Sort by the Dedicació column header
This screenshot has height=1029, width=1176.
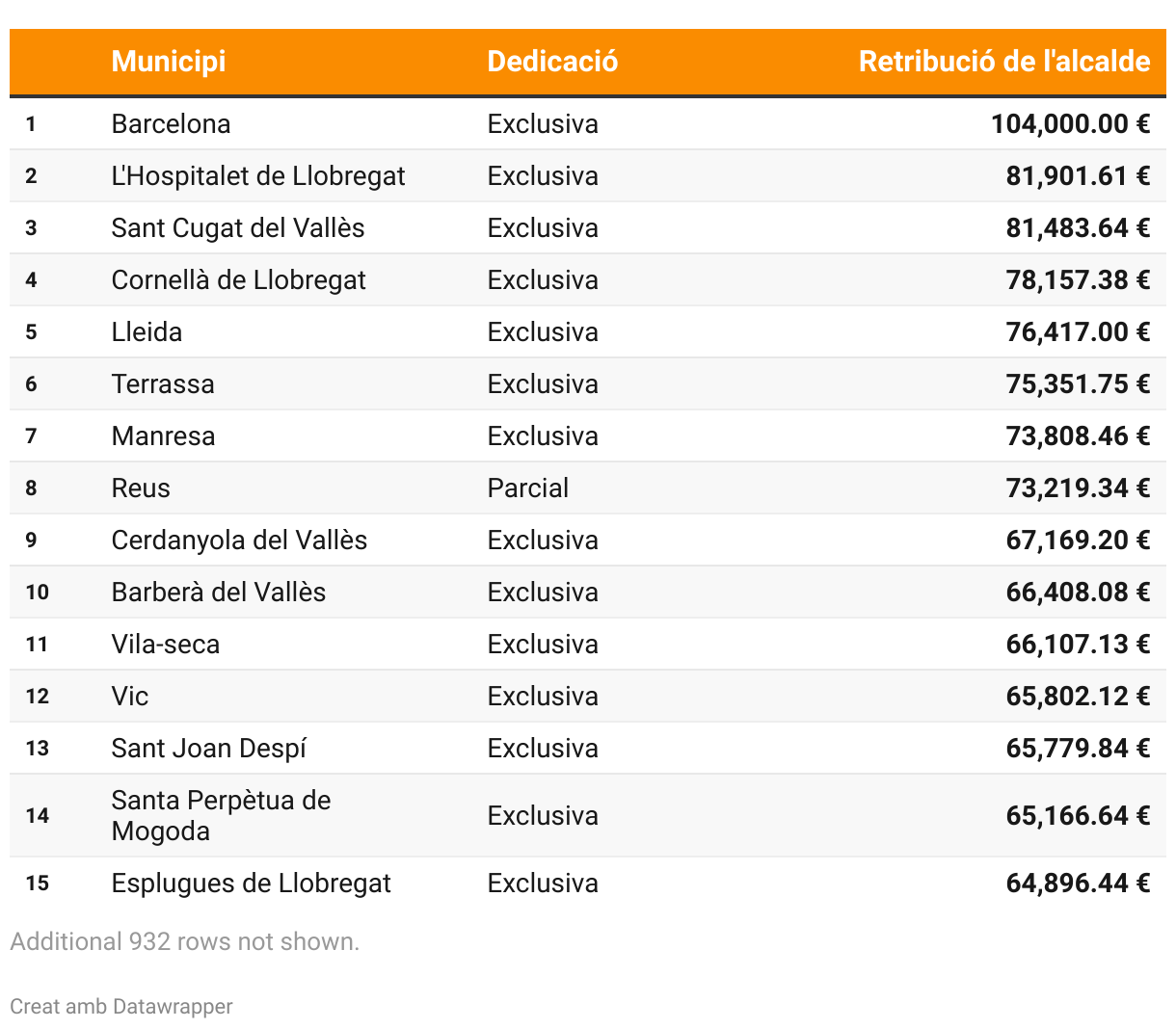click(x=552, y=62)
